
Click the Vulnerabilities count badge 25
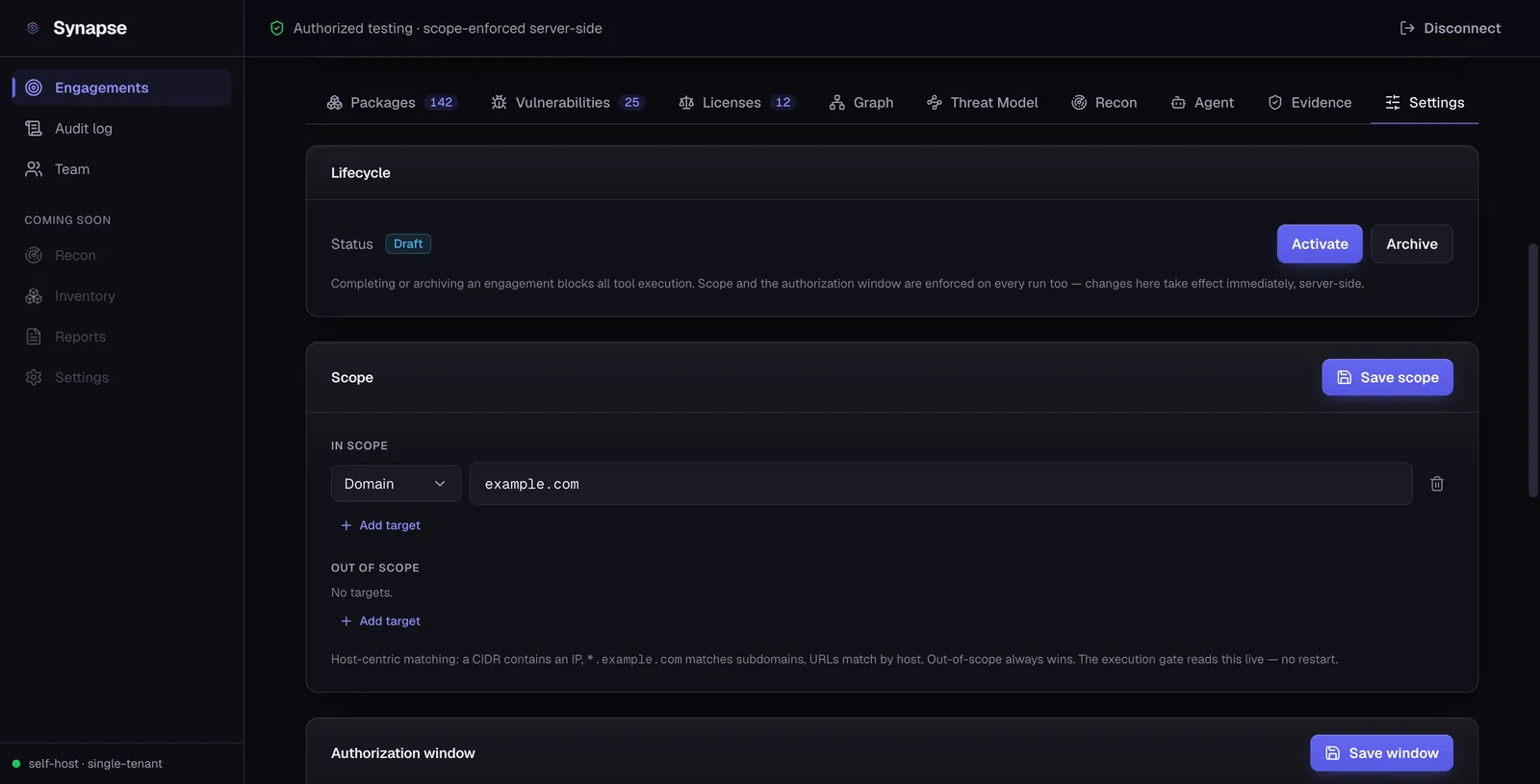click(x=631, y=102)
